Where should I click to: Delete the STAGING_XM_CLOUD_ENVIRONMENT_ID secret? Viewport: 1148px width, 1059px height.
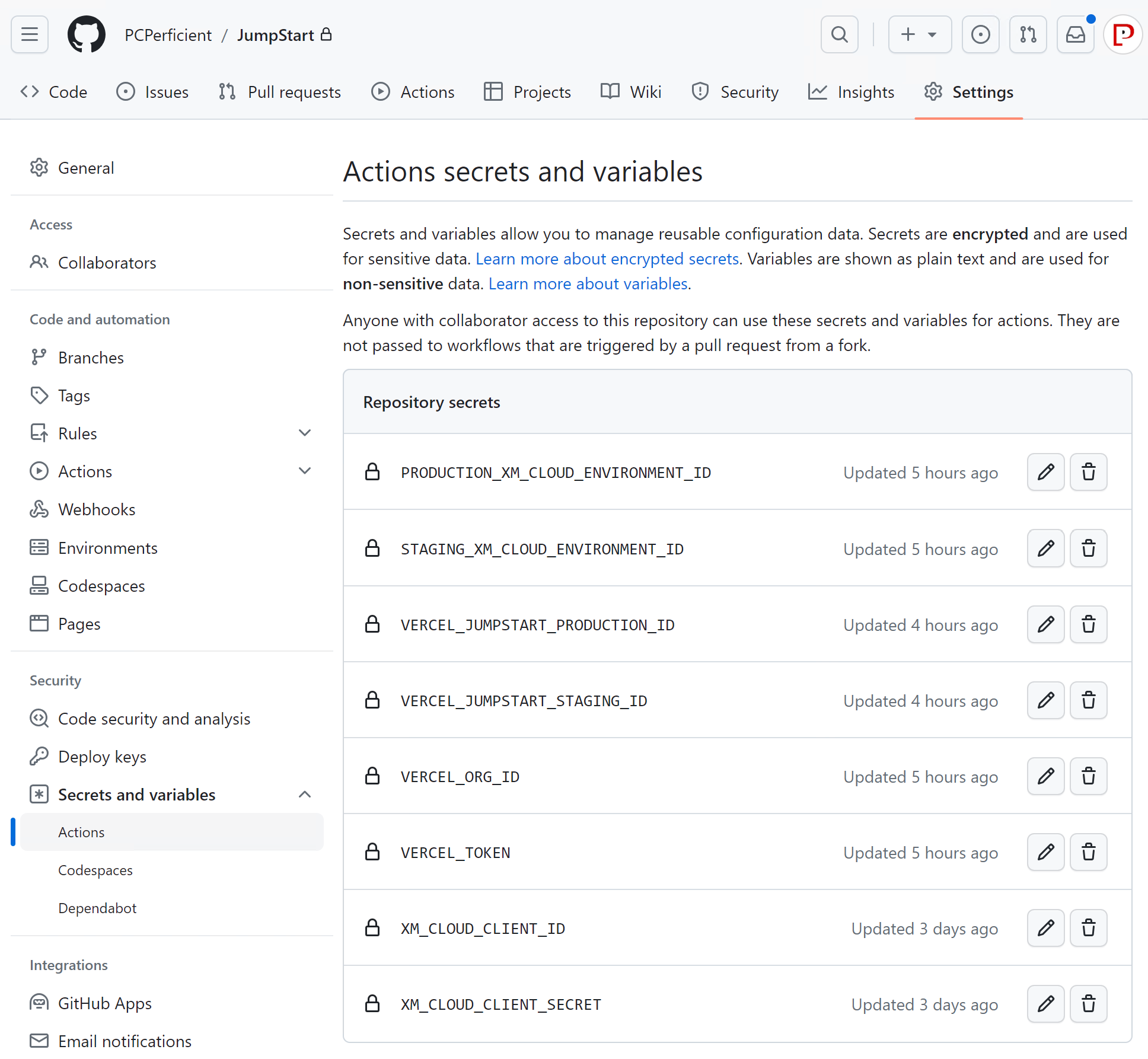[x=1088, y=548]
